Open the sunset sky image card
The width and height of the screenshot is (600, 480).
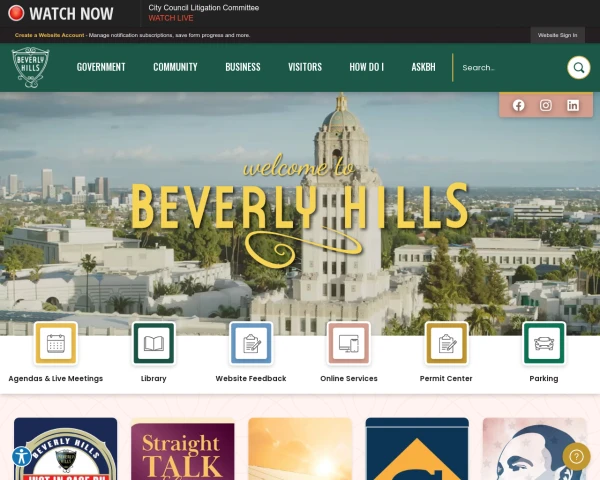[x=300, y=449]
